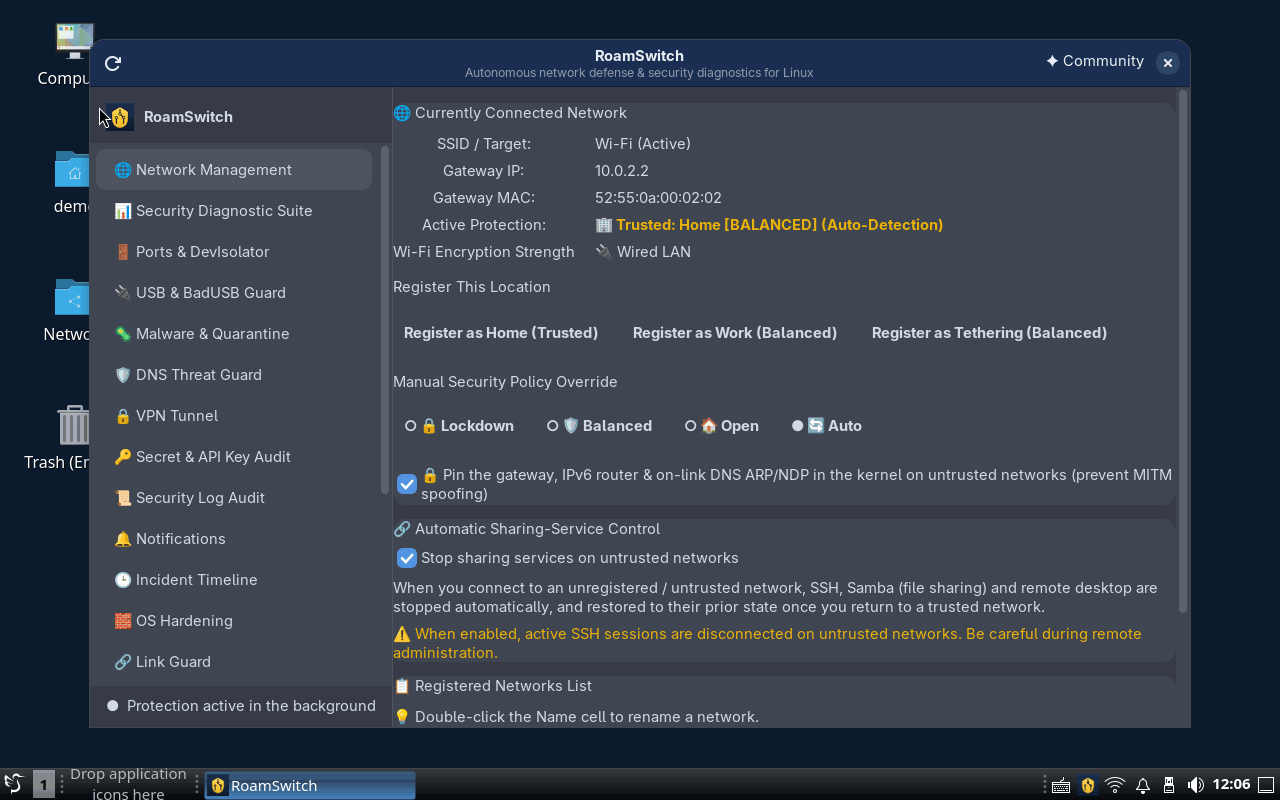Click the main content vertical scrollbar
This screenshot has width=1280, height=800.
[x=1183, y=350]
